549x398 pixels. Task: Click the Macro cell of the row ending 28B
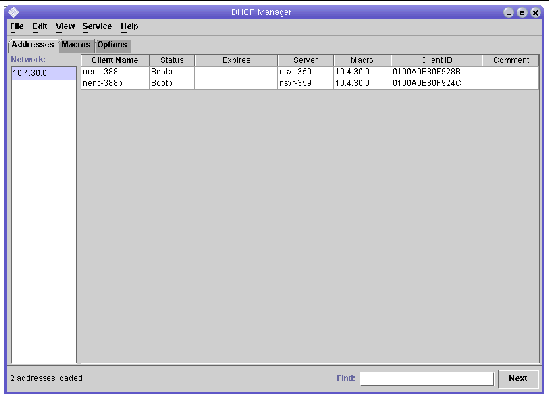point(362,72)
